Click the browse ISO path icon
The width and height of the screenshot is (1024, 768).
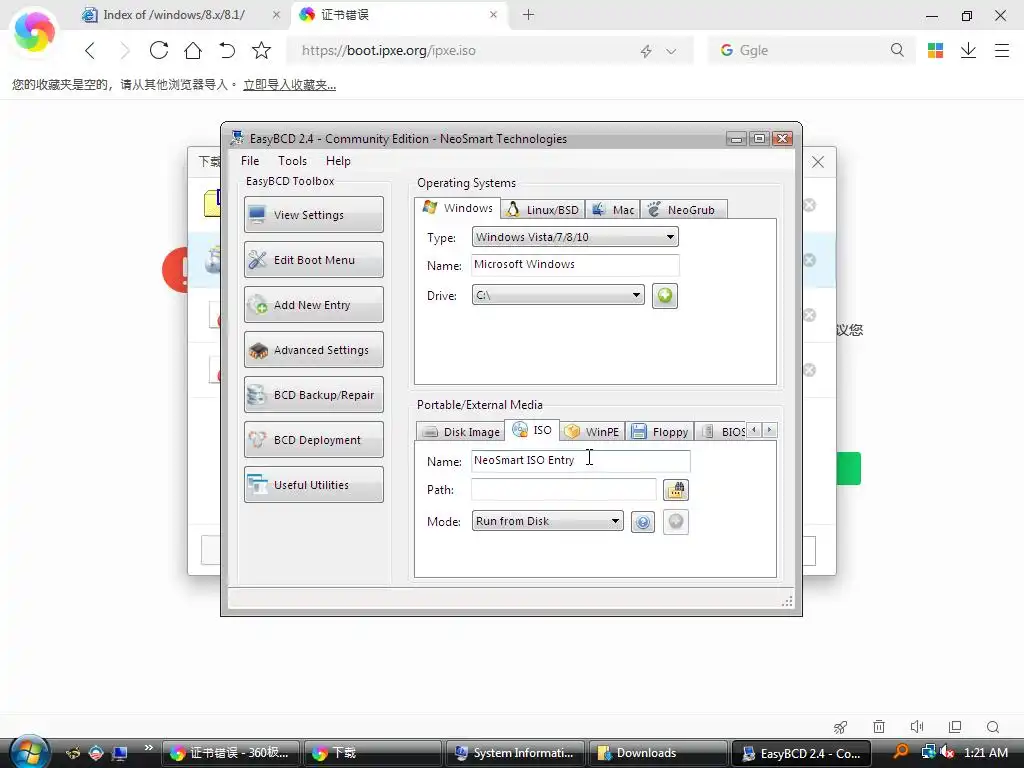pyautogui.click(x=675, y=490)
